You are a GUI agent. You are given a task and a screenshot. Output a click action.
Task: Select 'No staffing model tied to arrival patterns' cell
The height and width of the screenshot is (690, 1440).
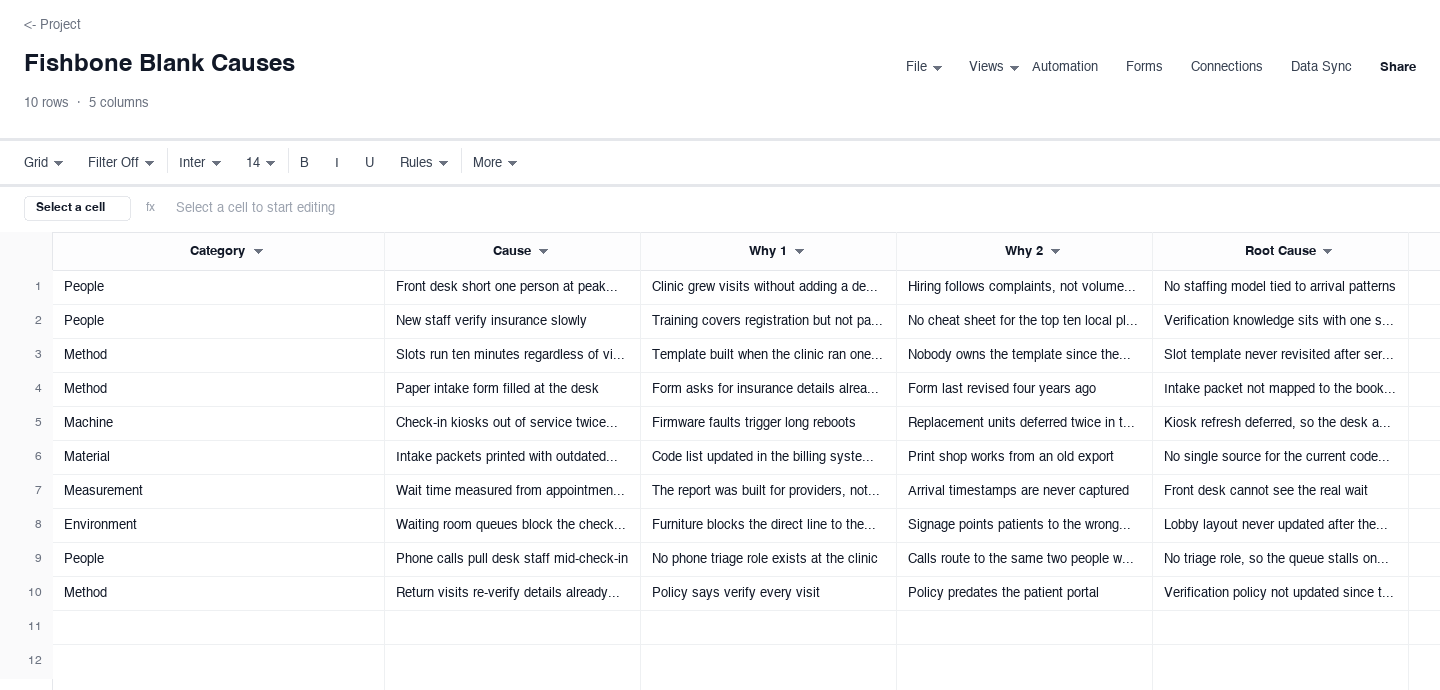click(1280, 287)
